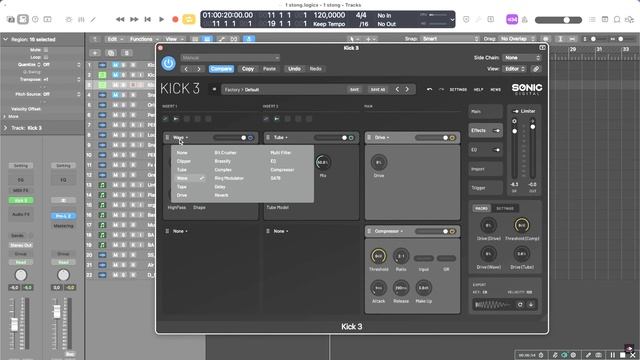Click the red Record button
640x360 pixels.
[175, 19]
